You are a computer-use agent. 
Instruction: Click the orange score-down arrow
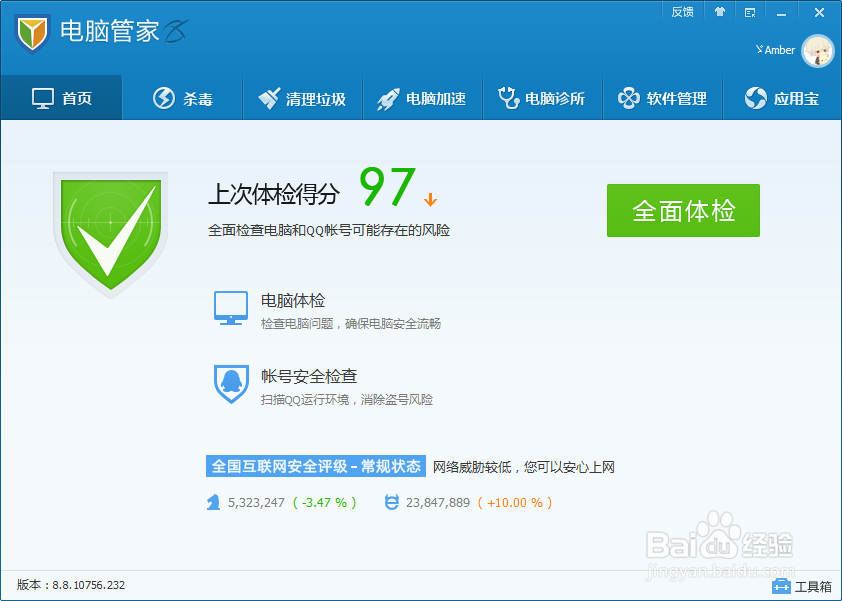tap(430, 199)
